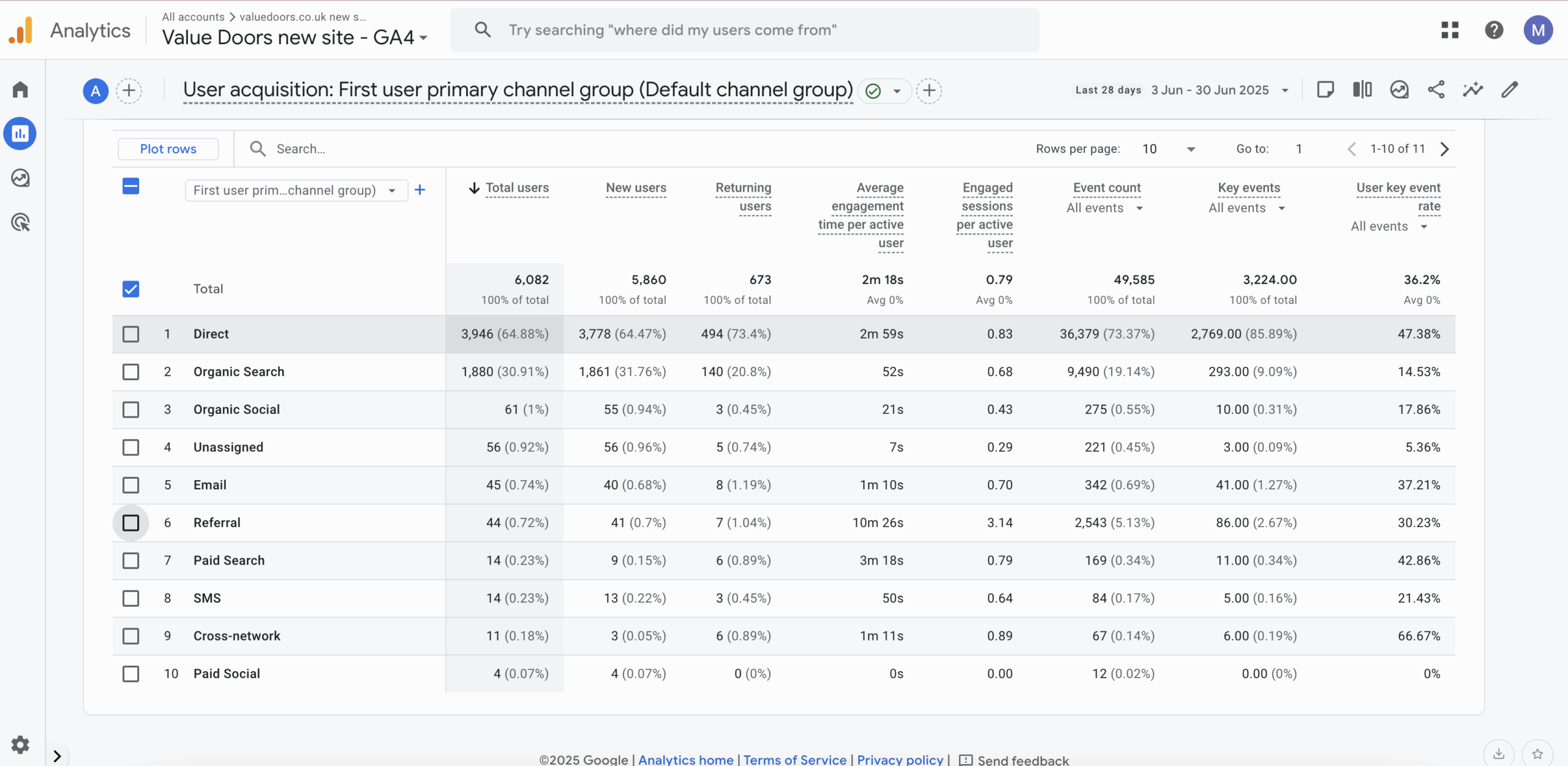Open the Rows per page dropdown

[1168, 149]
